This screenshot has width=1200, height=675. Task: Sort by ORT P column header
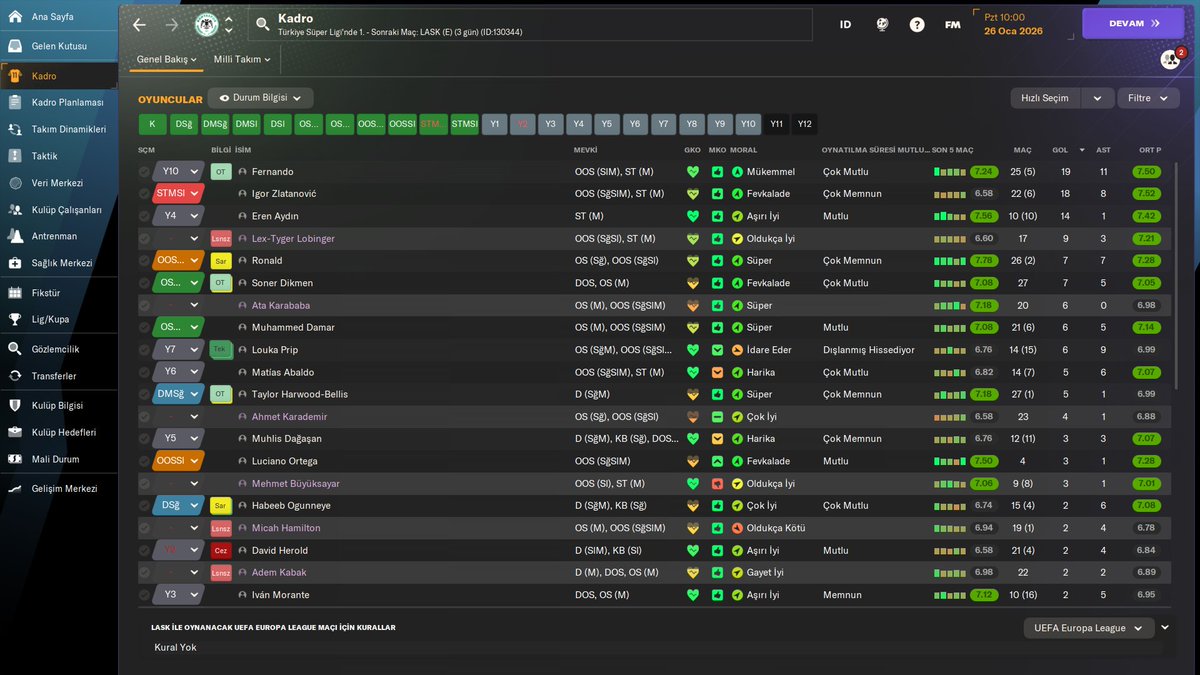pyautogui.click(x=1150, y=150)
